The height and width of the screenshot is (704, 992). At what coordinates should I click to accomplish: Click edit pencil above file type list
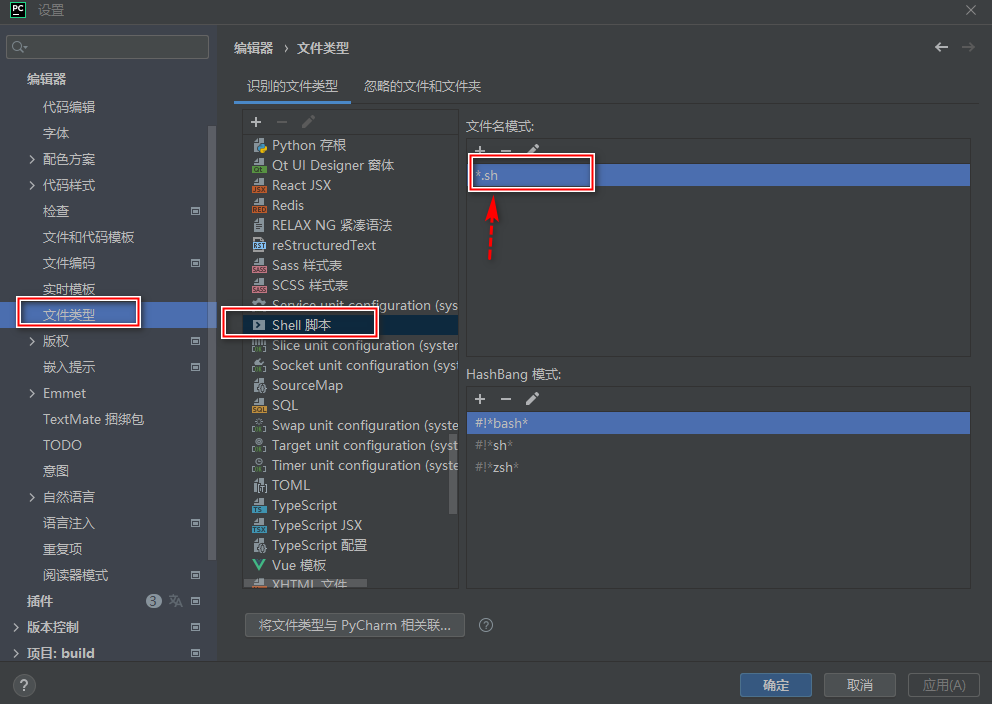(309, 122)
